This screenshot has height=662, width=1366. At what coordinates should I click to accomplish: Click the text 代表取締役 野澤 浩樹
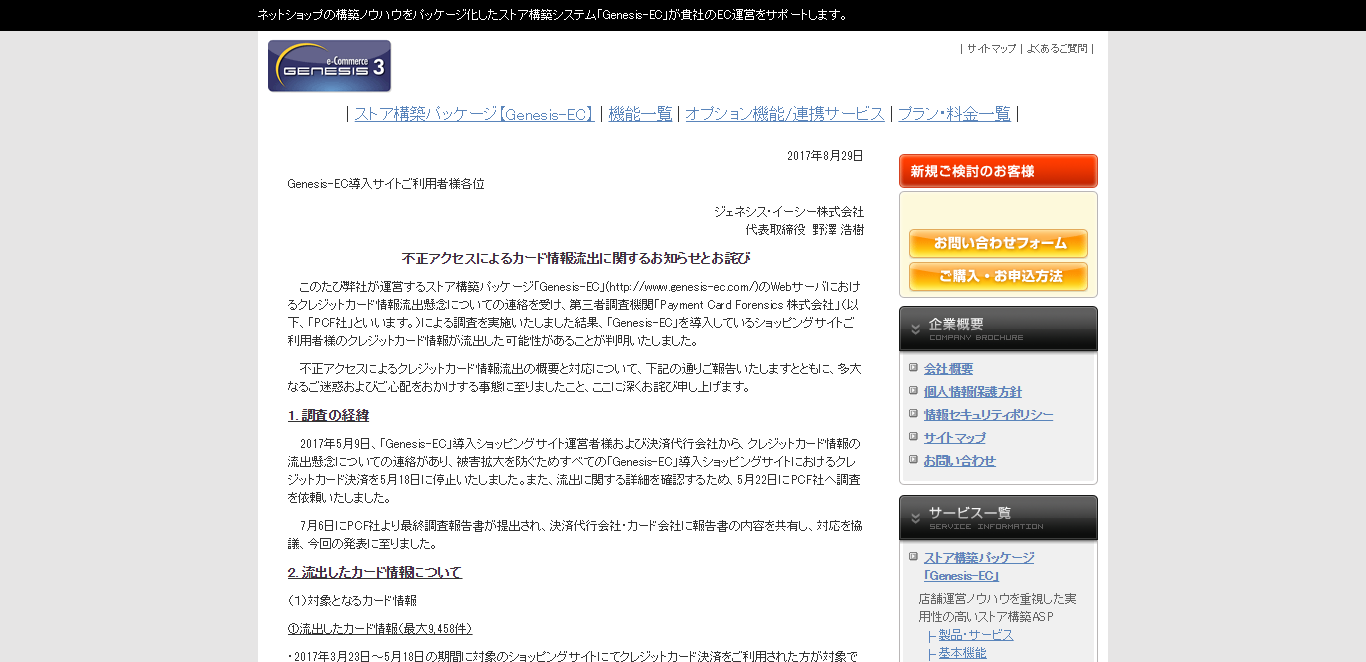805,230
